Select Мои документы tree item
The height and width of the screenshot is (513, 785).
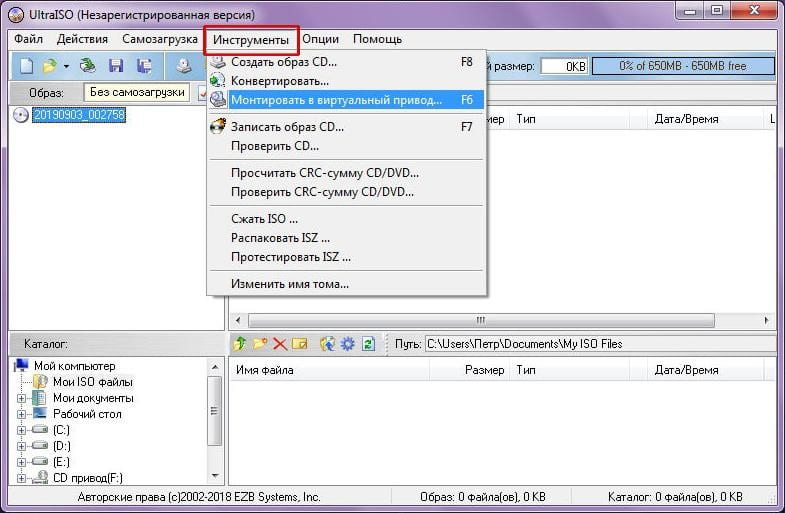[x=93, y=398]
